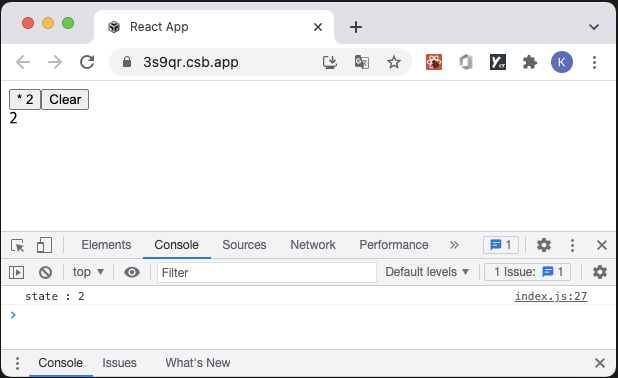Open the tab search chevron
Image resolution: width=618 pixels, height=378 pixels.
tap(594, 27)
